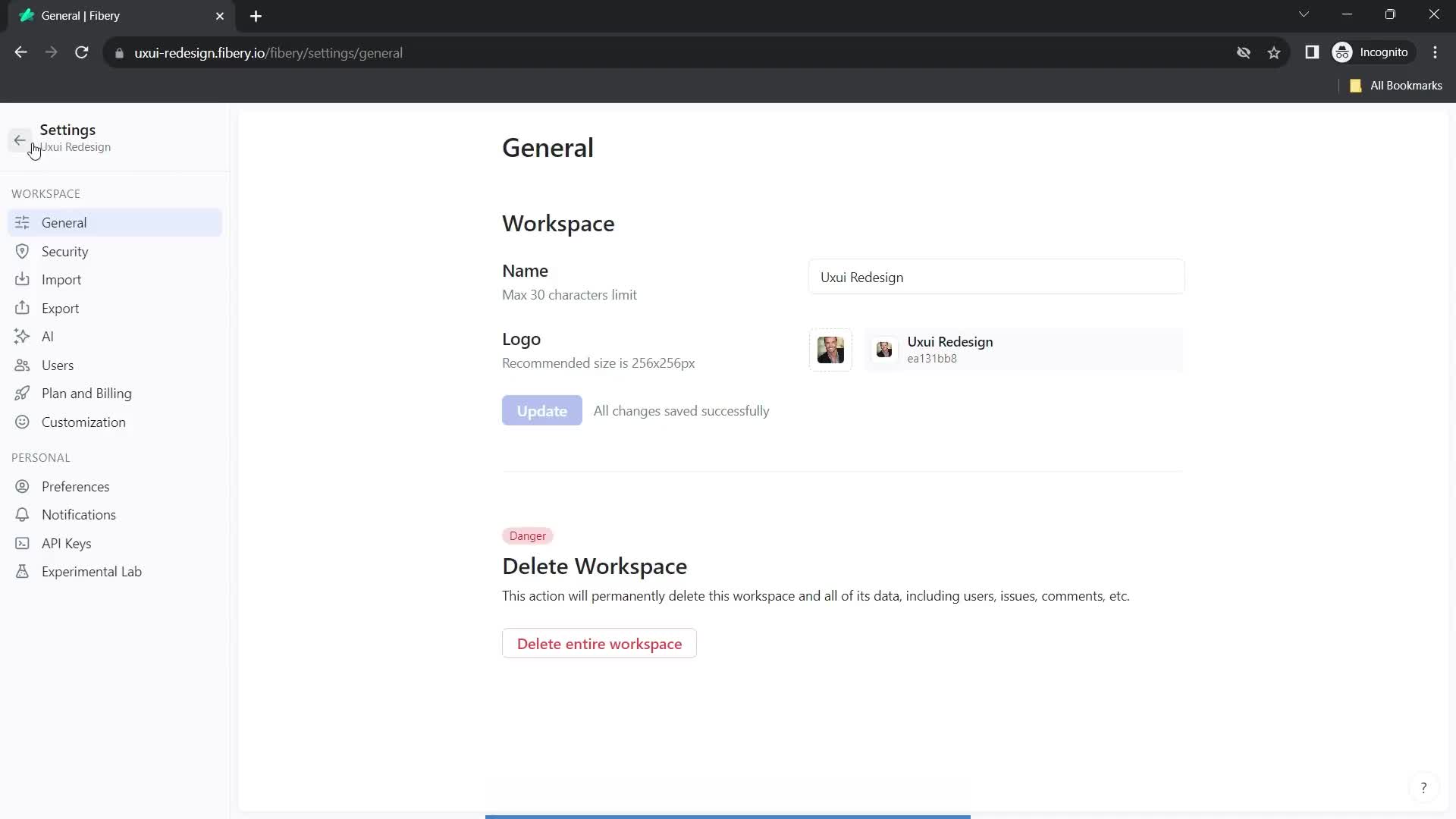Click the API Keys sidebar option
This screenshot has height=819, width=1456.
67,543
